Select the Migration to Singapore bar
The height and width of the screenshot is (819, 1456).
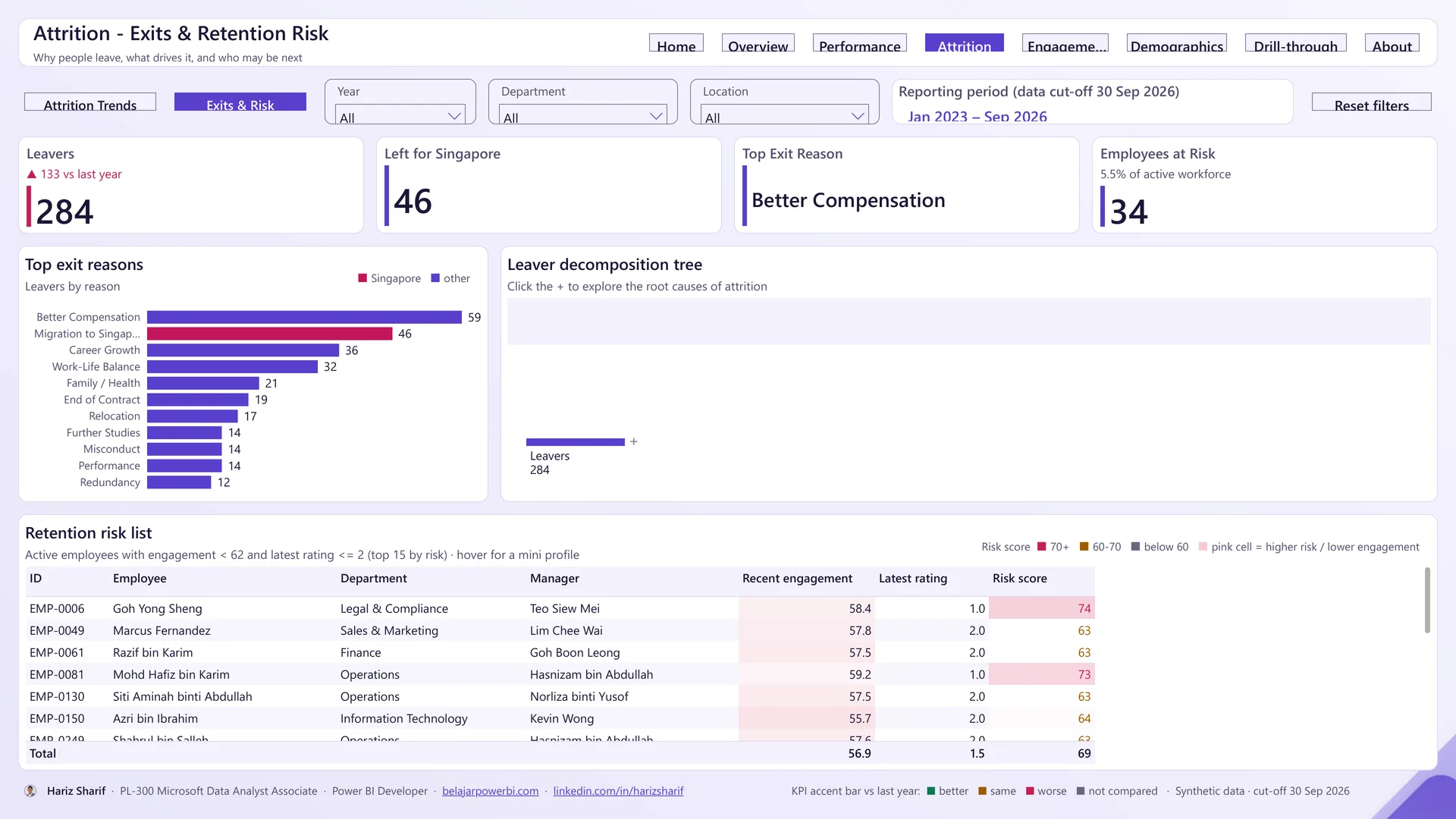tap(270, 334)
